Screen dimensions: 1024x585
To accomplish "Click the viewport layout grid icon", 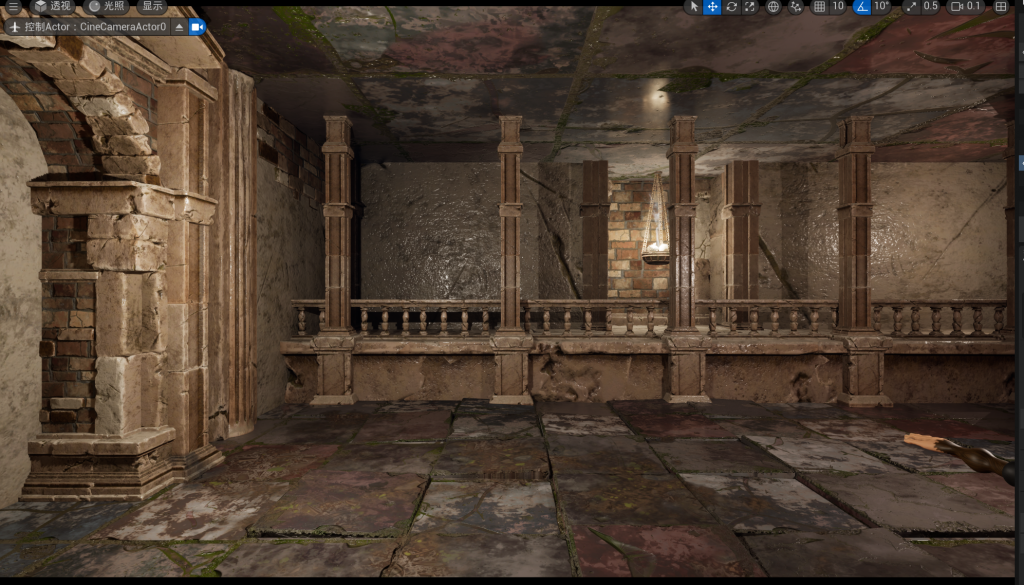I will [1001, 6].
